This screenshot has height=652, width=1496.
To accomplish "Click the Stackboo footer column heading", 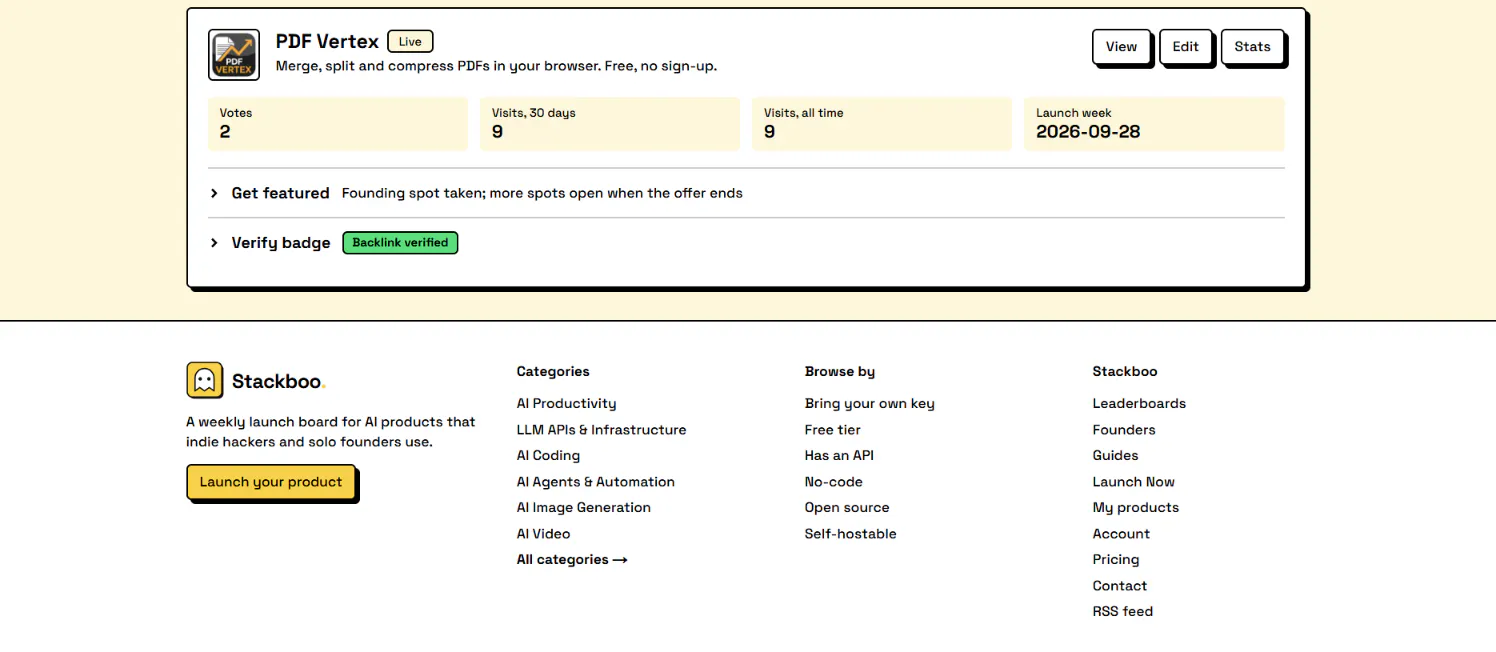I will (1125, 371).
